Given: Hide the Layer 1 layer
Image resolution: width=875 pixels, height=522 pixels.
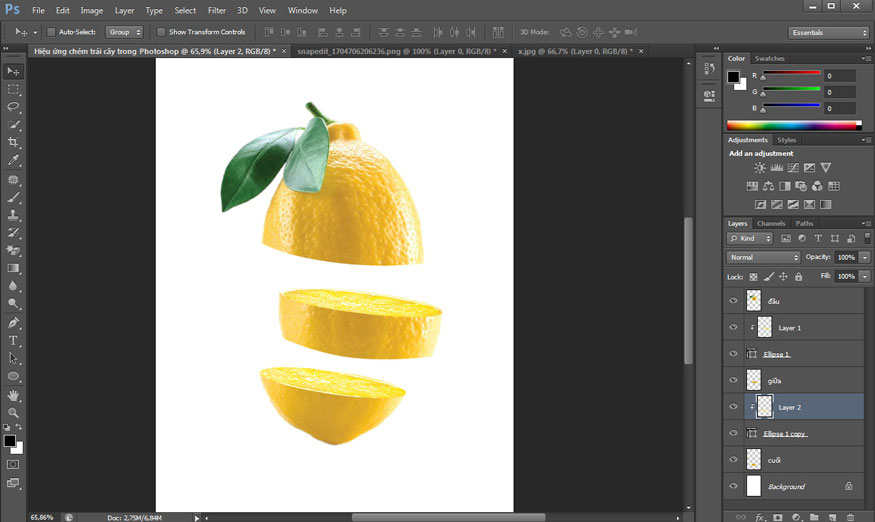Looking at the screenshot, I should [x=733, y=328].
